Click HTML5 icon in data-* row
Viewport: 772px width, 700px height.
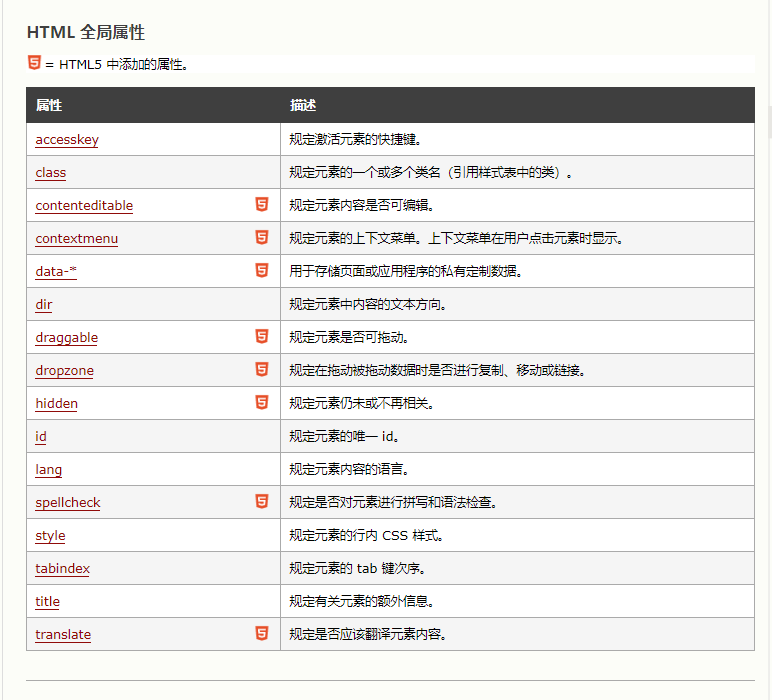[x=262, y=270]
